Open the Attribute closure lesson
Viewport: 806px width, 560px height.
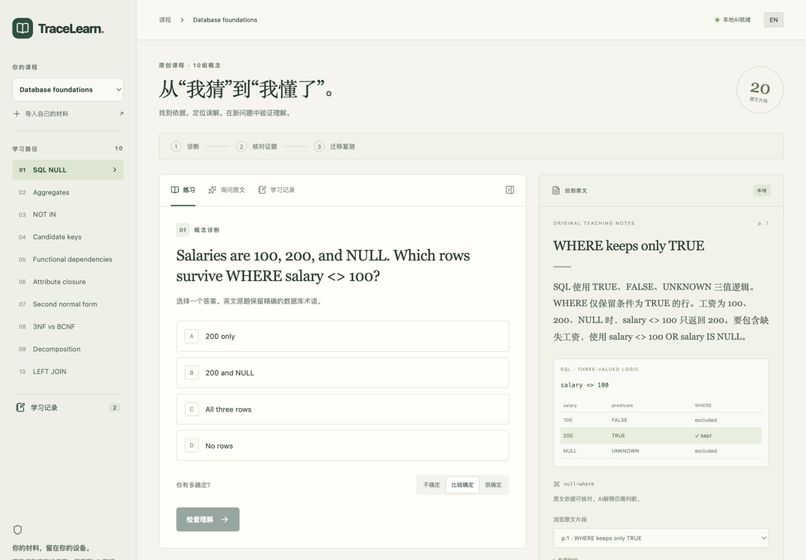click(68, 282)
